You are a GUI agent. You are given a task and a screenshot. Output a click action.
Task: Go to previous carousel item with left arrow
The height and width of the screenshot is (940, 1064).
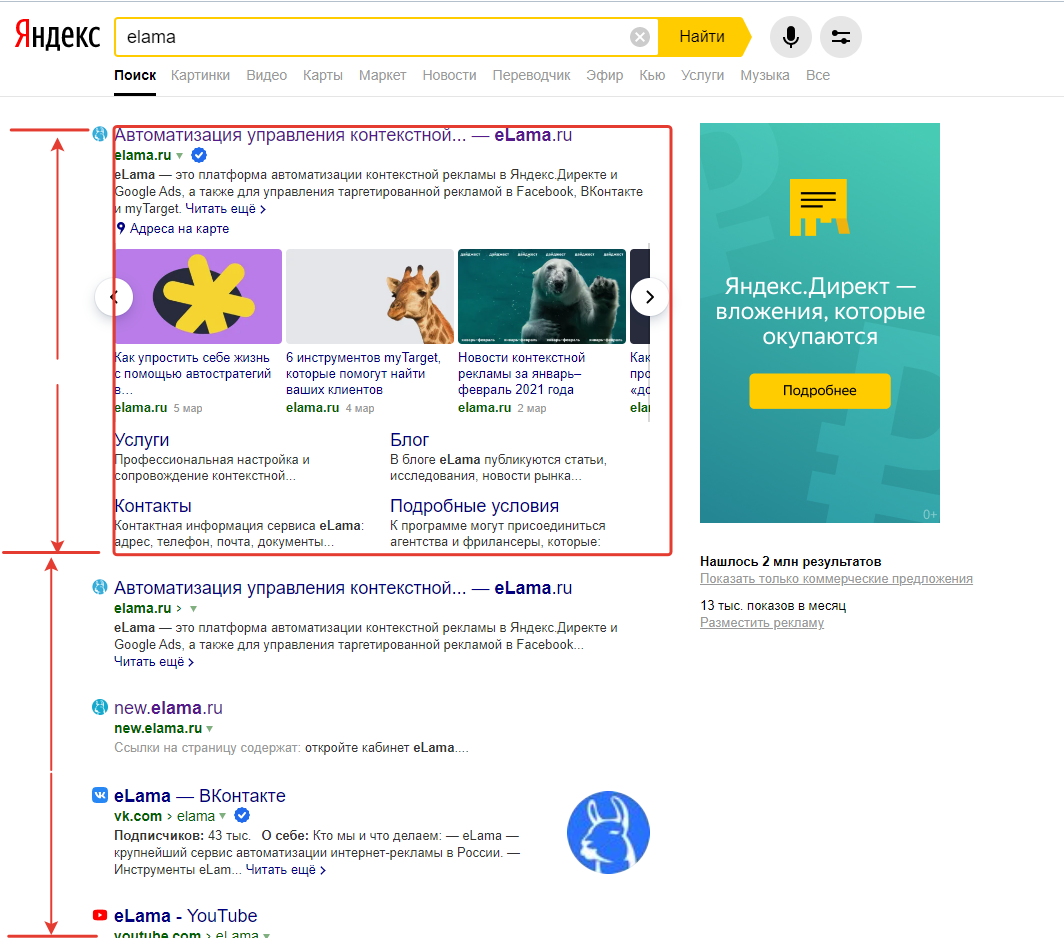(114, 297)
